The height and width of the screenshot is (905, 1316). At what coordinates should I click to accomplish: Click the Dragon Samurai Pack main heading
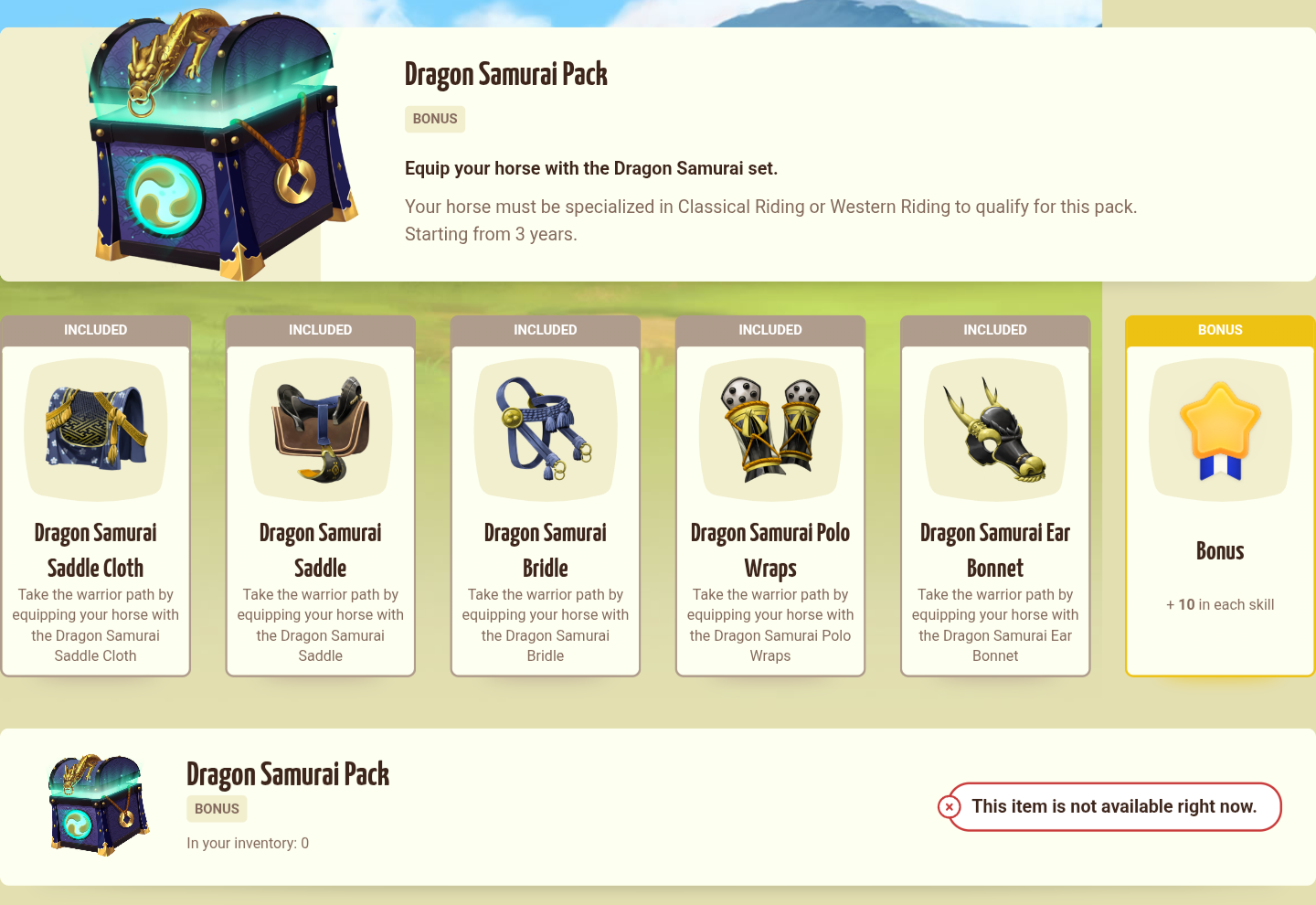506,74
